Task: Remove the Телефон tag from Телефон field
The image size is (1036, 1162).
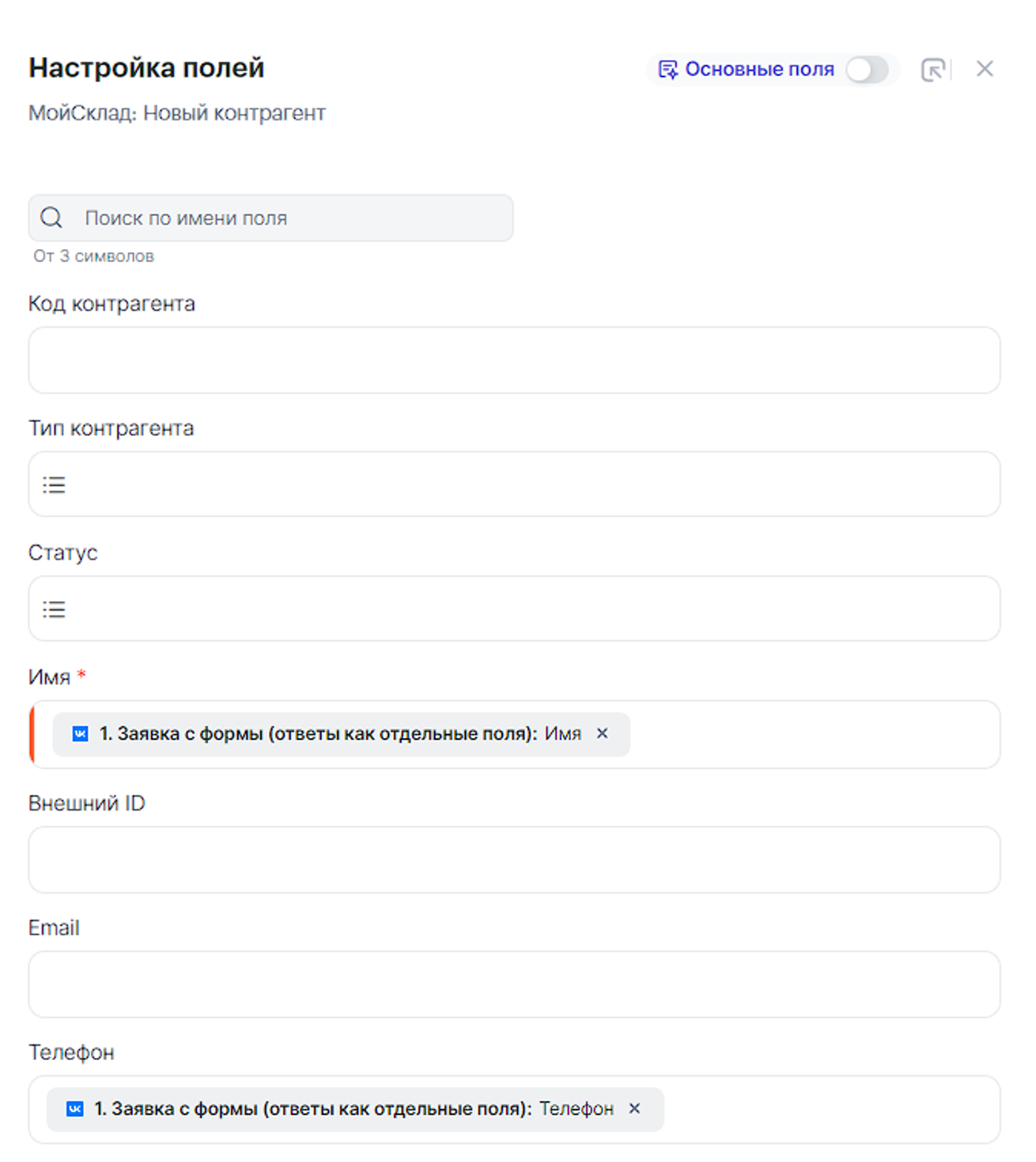Action: pos(634,1108)
